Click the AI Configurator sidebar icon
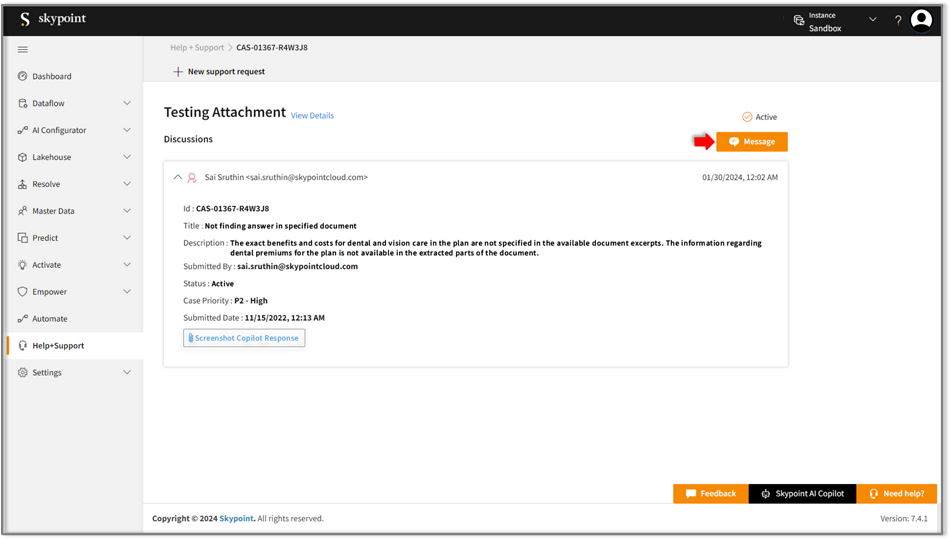The image size is (950, 539). point(22,130)
